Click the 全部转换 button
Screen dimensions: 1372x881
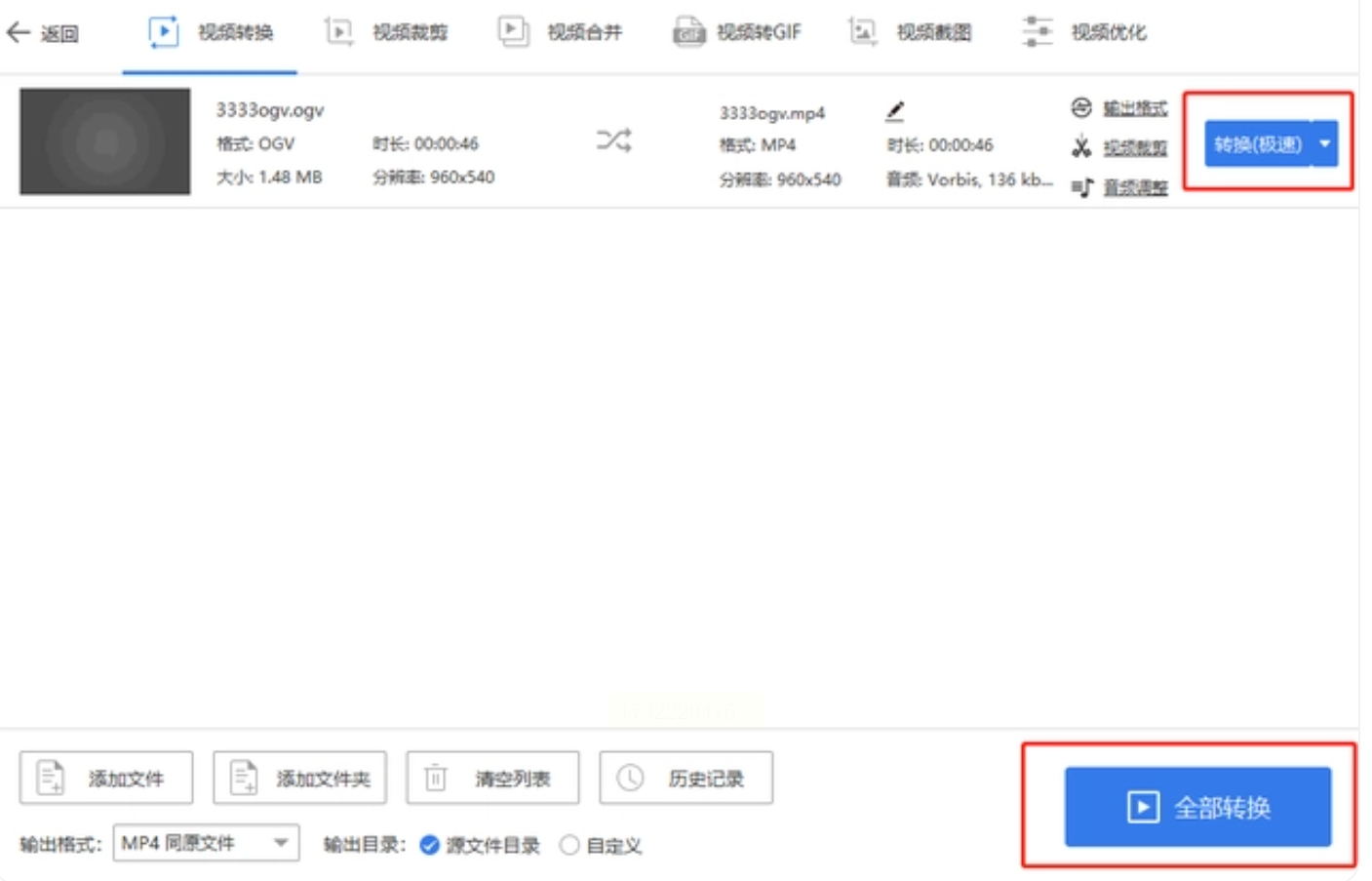(1197, 807)
